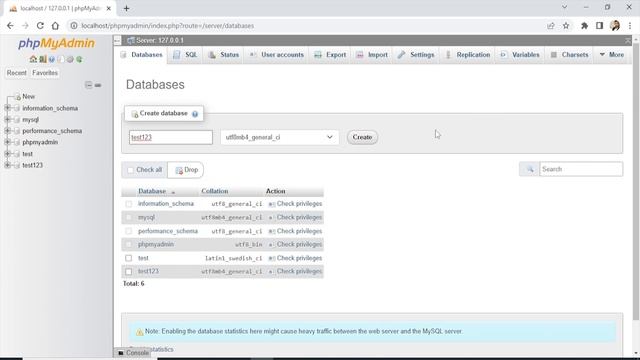This screenshot has width=640, height=360.
Task: Open the Charsets tab
Action: point(570,55)
